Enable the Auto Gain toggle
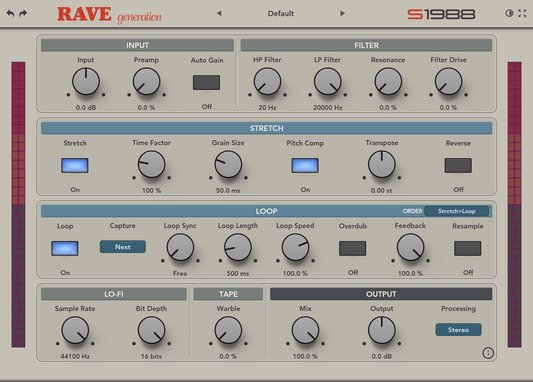The image size is (533, 382). coord(206,82)
